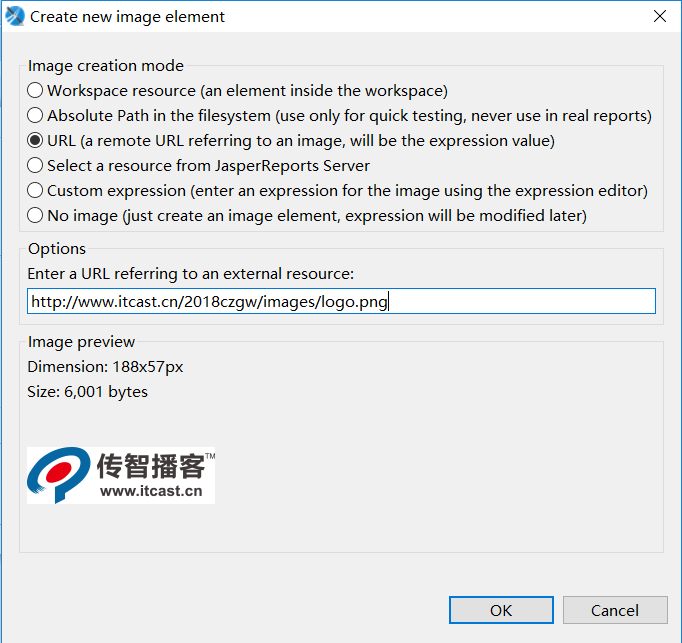Click the Image creation mode group label

click(x=106, y=66)
